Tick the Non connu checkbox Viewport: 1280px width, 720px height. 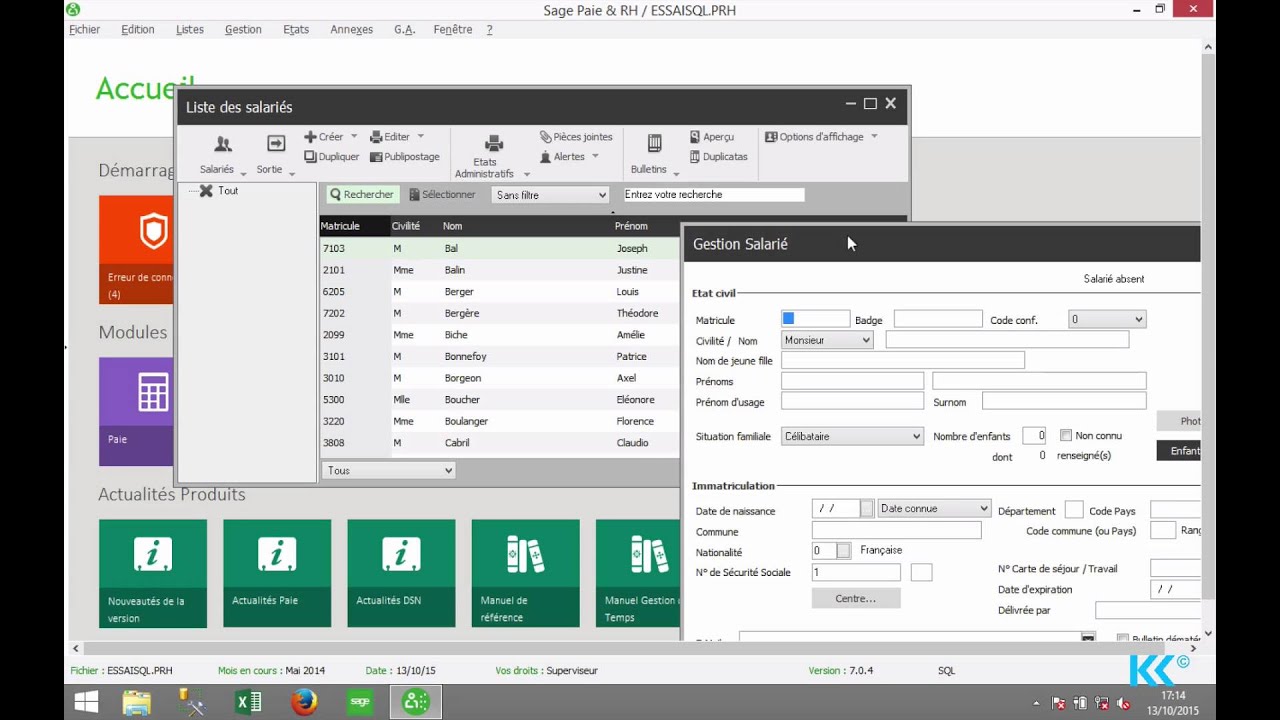click(1066, 436)
